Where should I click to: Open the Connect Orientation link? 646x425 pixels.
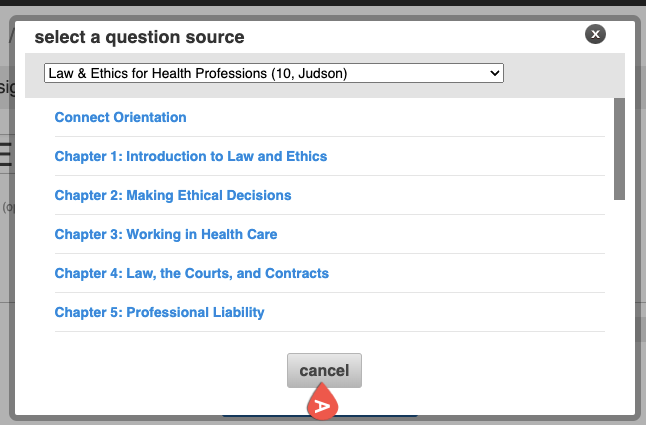(120, 117)
